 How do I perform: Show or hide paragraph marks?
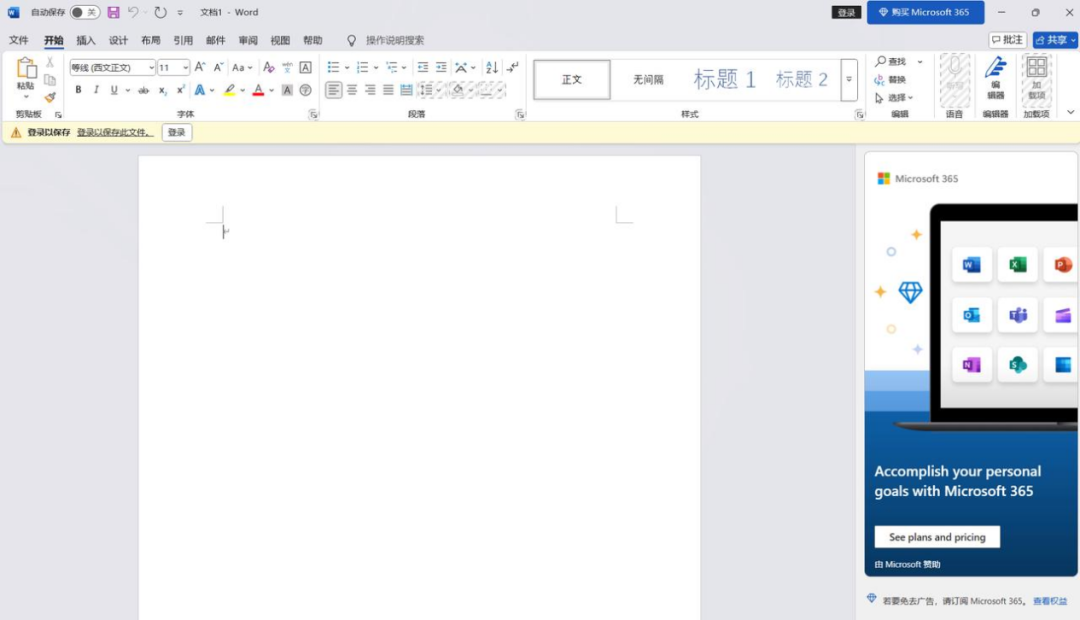(512, 67)
